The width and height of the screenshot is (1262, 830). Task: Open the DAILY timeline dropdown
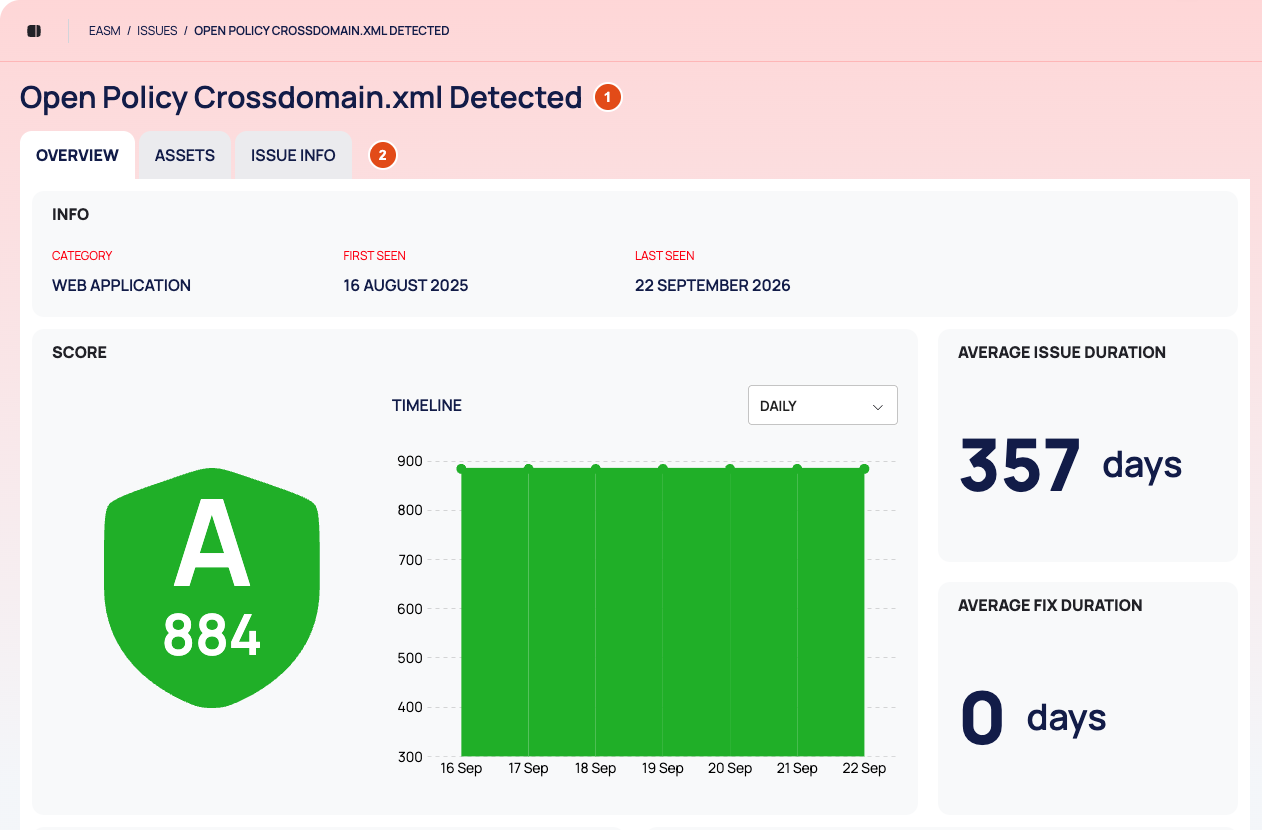(823, 405)
